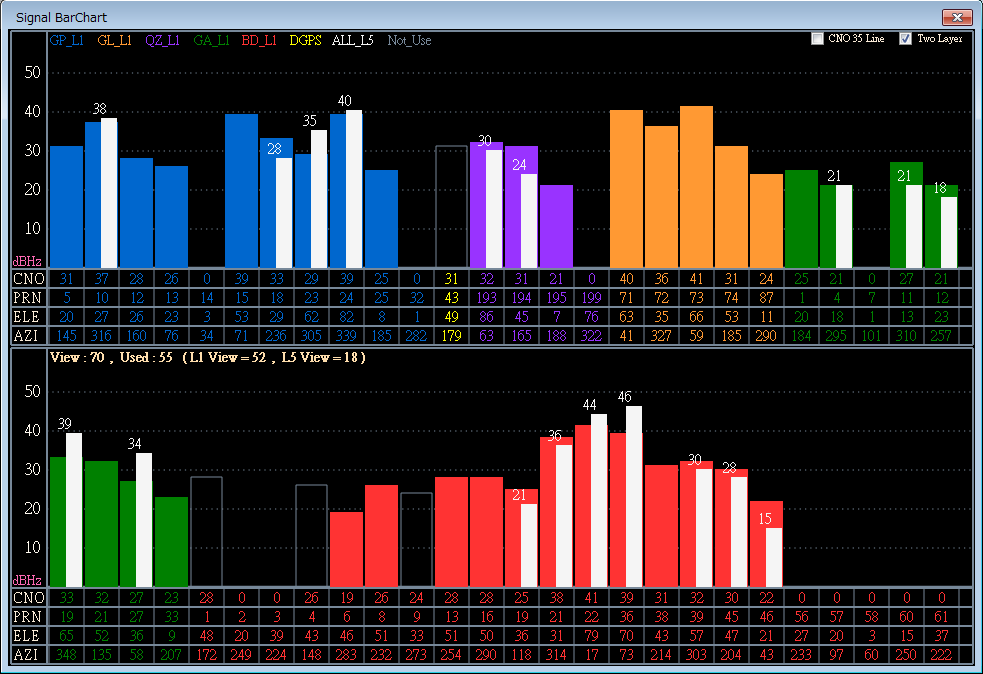The height and width of the screenshot is (674, 983).
Task: Click the 44 label above the red bar
Action: (x=589, y=405)
